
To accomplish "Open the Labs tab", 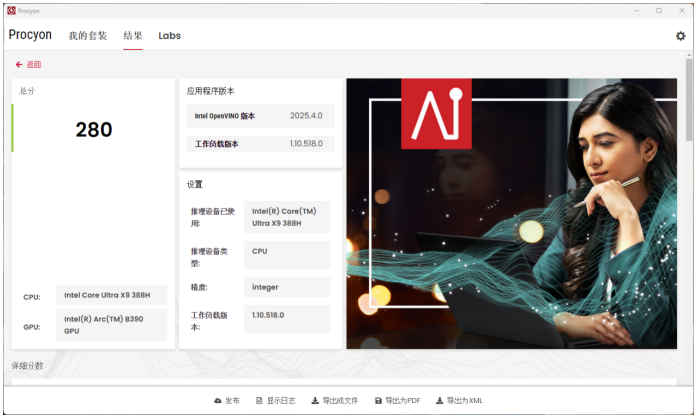I will (170, 36).
